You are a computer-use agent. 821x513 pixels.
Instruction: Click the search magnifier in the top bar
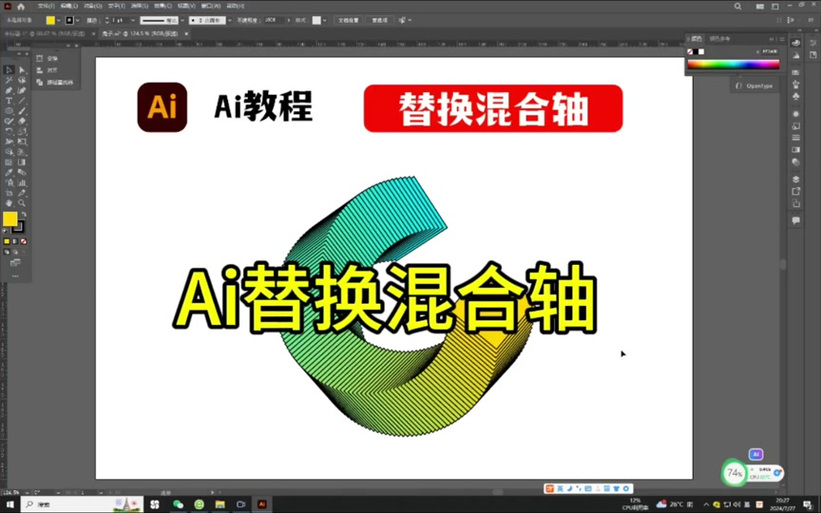(738, 6)
